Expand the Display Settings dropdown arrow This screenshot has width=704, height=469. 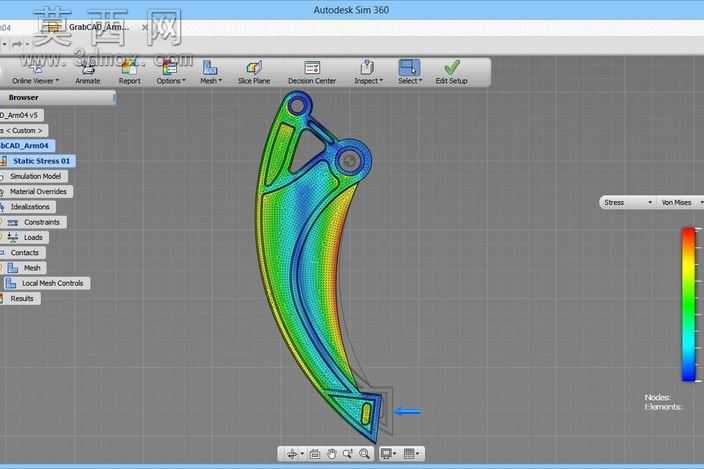(395, 454)
